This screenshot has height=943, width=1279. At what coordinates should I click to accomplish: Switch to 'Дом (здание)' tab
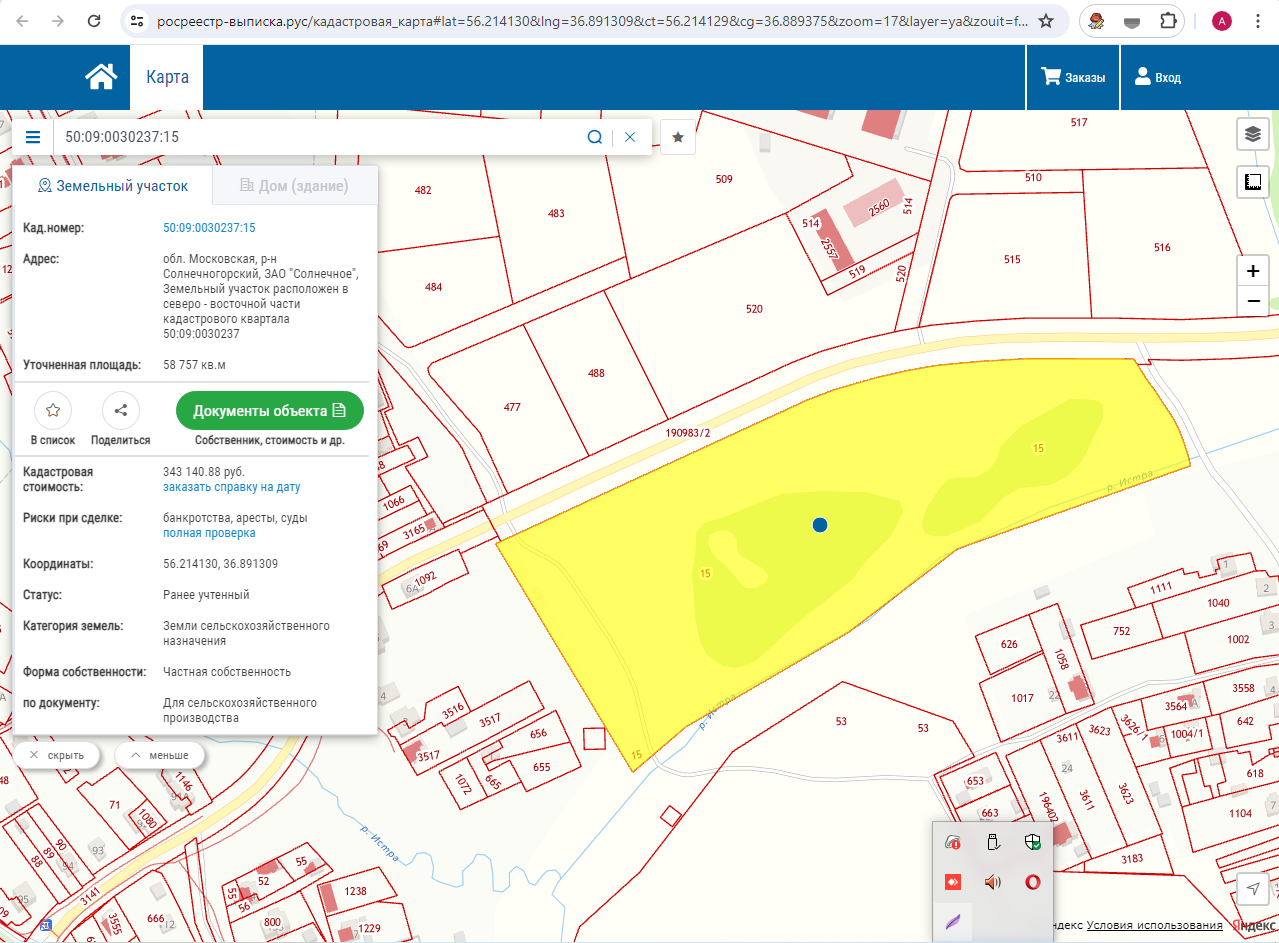tap(294, 186)
